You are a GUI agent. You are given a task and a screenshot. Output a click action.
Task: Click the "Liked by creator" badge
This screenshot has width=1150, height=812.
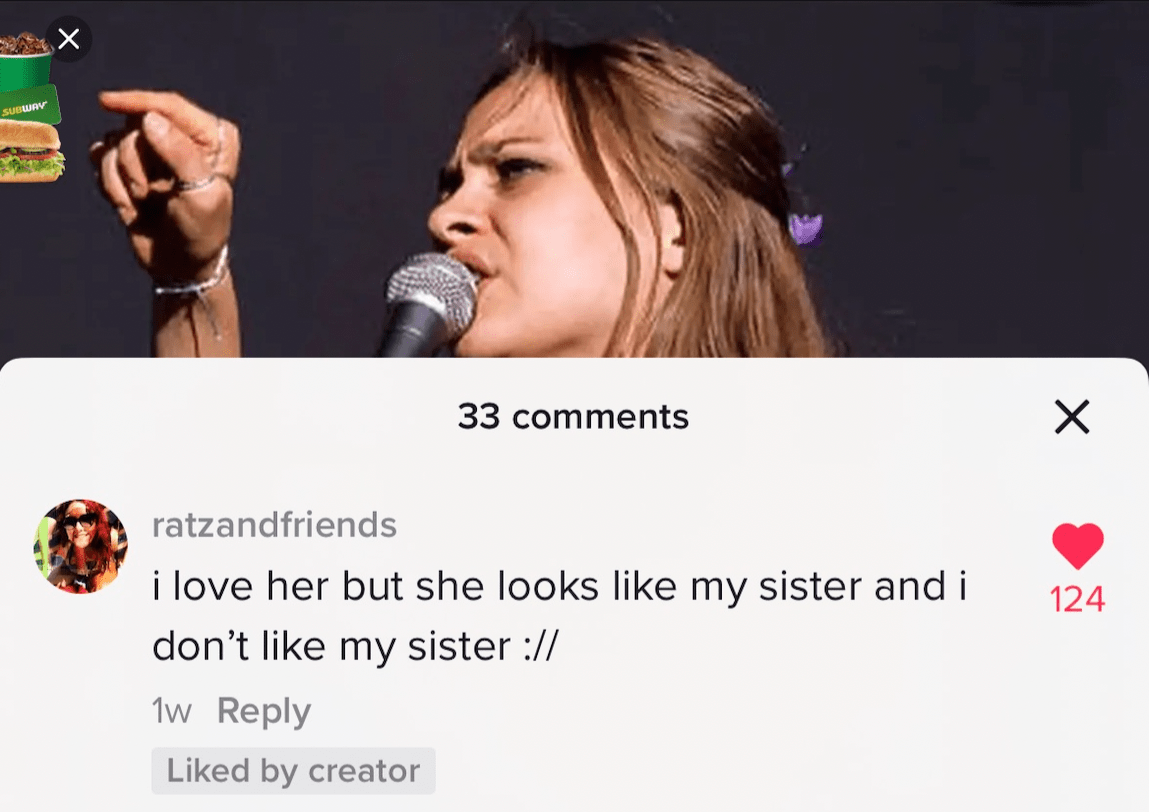[293, 771]
